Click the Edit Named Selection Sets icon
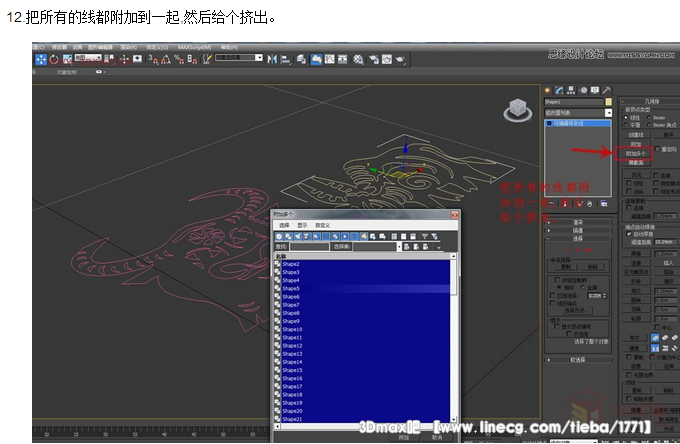The height and width of the screenshot is (444, 680). [207, 59]
